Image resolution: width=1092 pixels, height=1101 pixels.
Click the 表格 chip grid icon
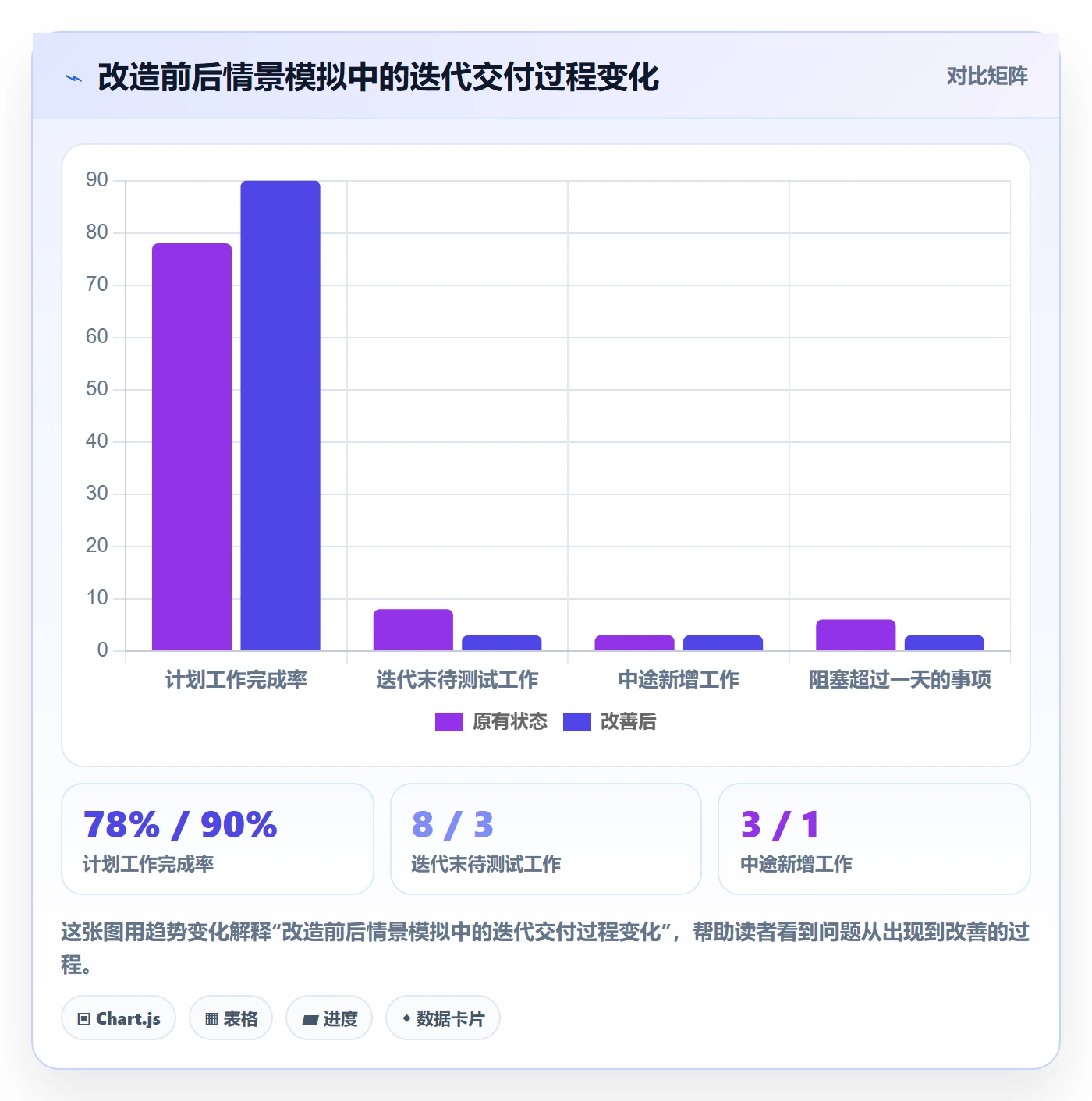pos(211,1019)
